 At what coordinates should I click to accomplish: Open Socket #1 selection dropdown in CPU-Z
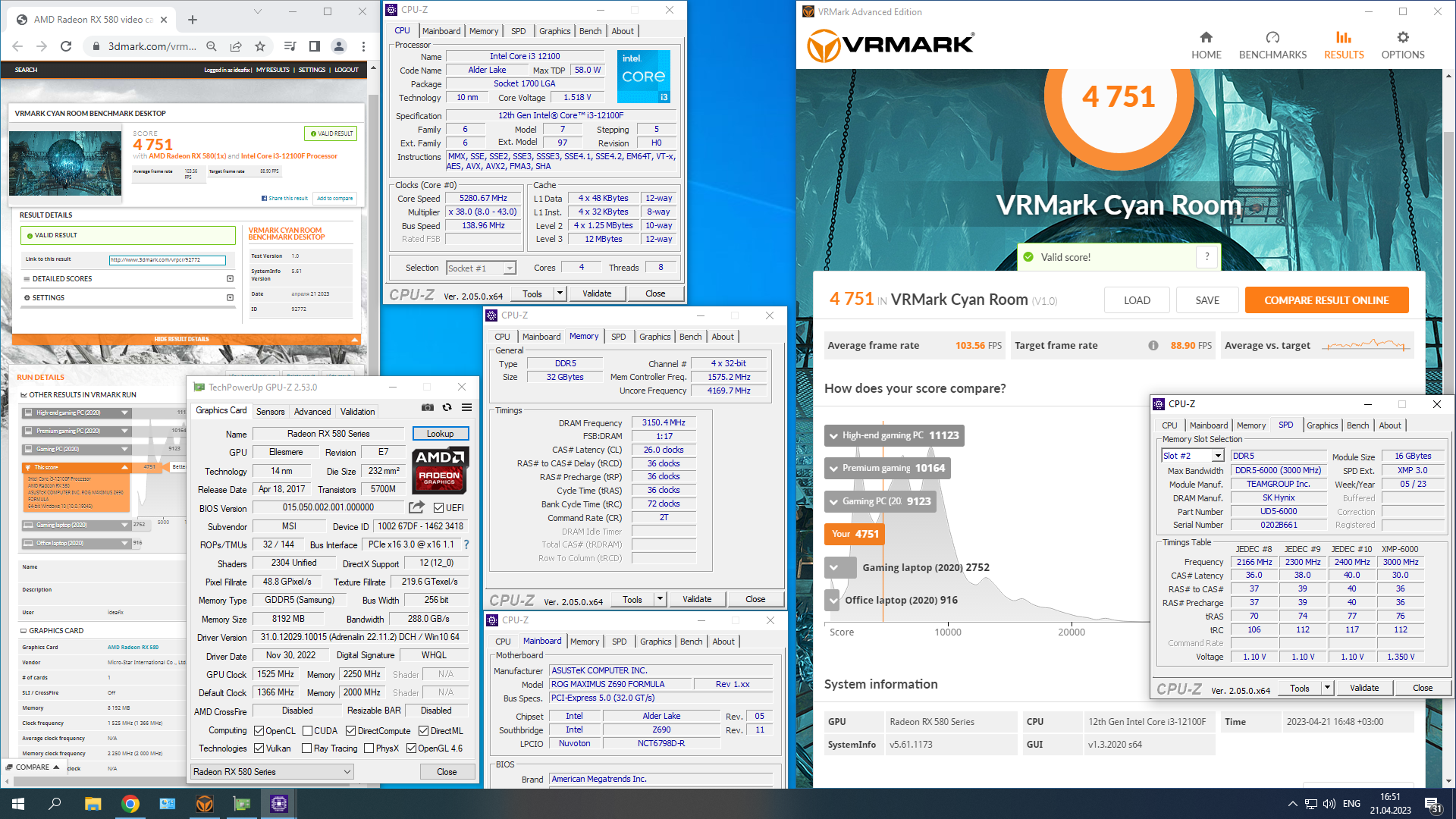(x=481, y=268)
